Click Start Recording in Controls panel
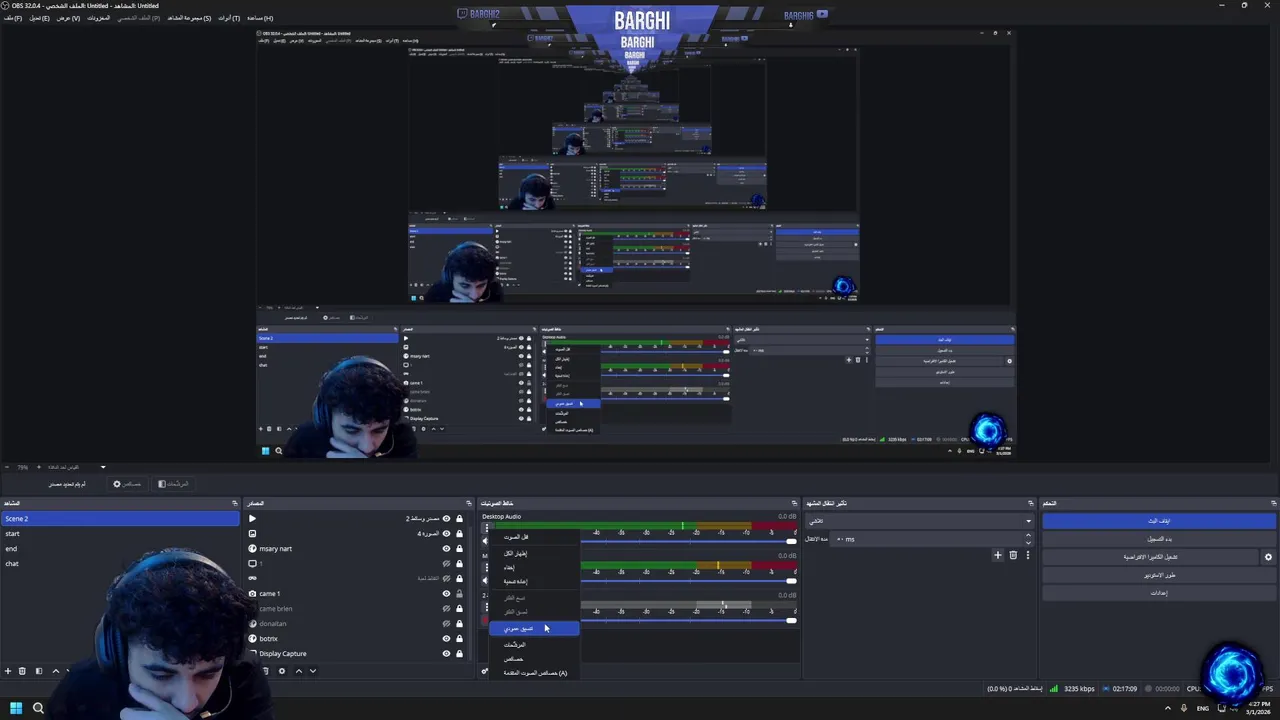 1159,539
